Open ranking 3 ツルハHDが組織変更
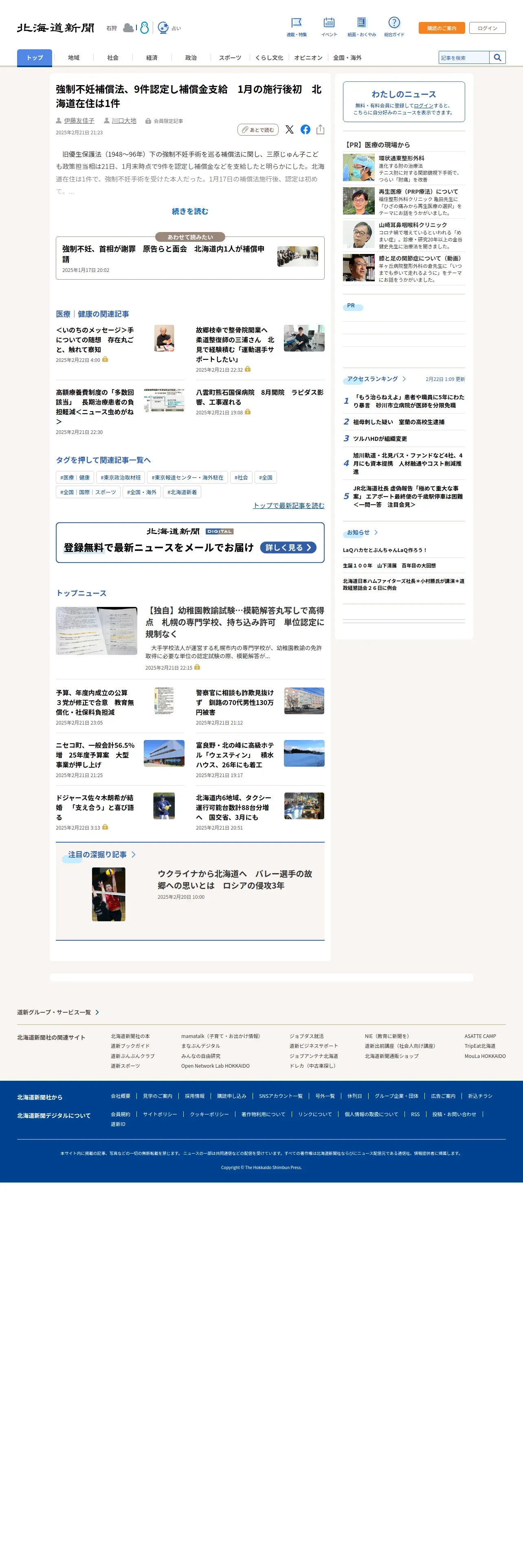The image size is (523, 1568). [380, 438]
